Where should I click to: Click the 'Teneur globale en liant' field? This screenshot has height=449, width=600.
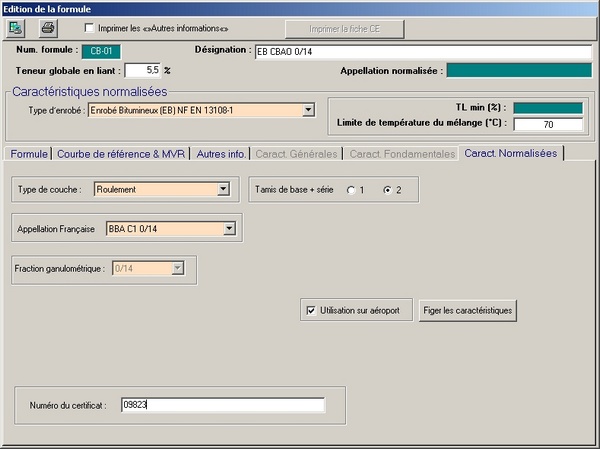142,71
